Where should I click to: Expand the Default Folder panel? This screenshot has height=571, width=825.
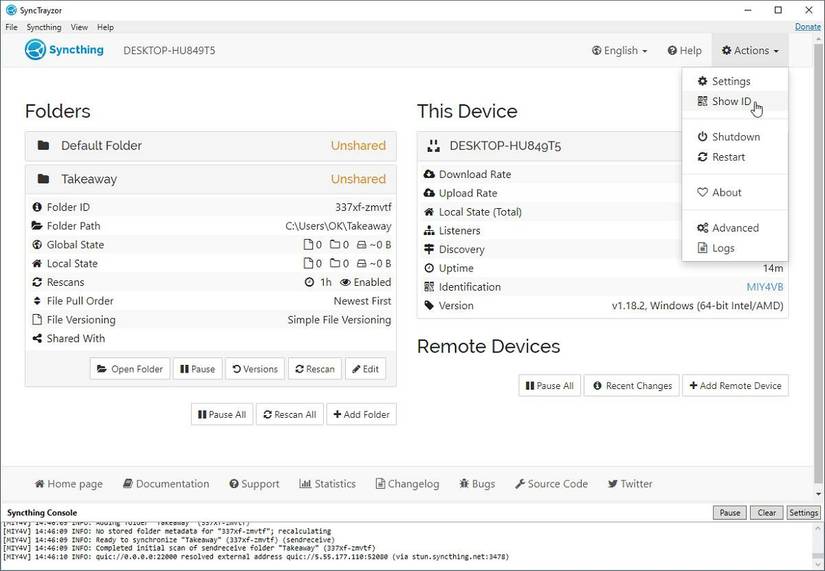click(210, 146)
